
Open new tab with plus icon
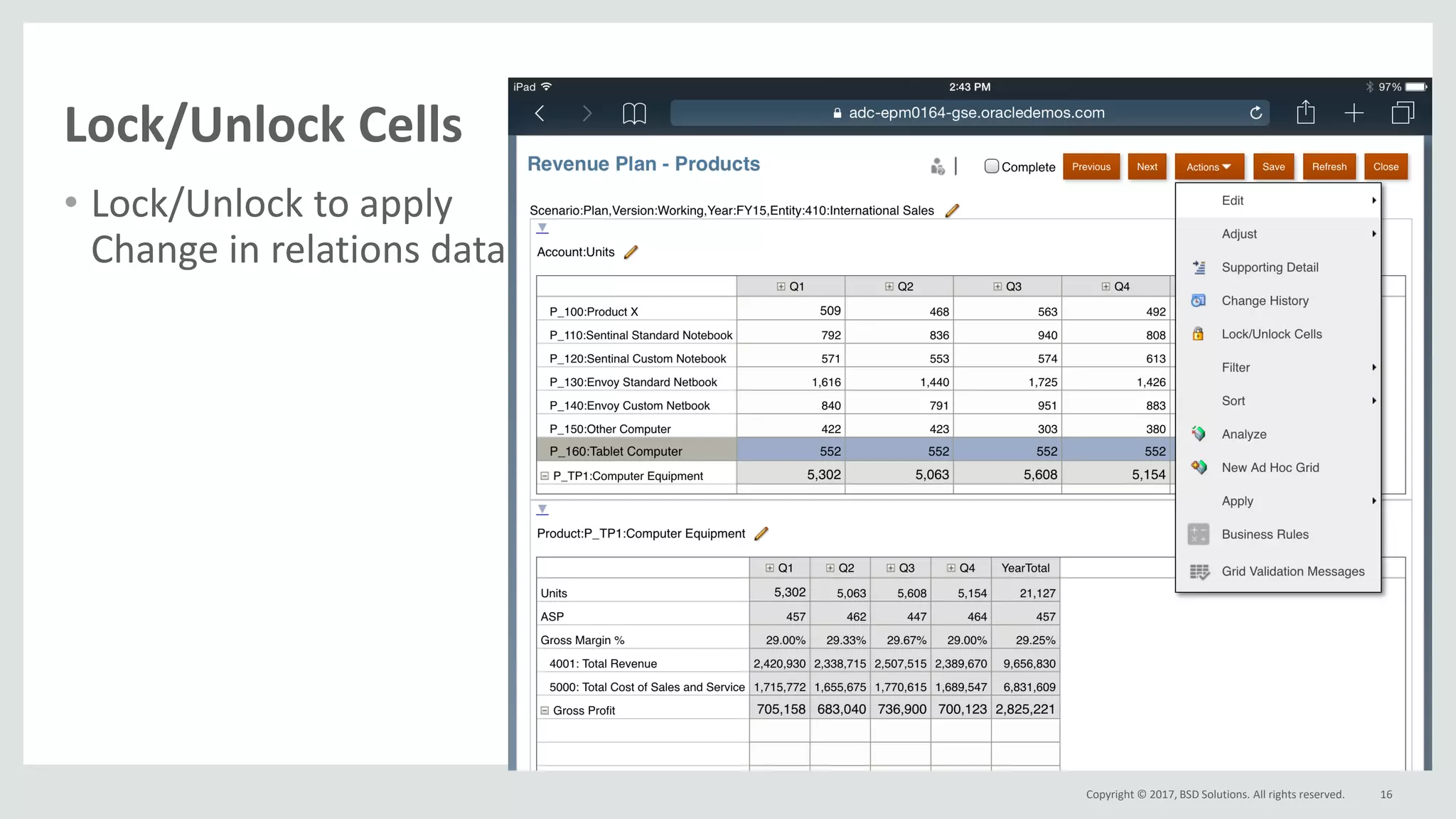click(1354, 113)
